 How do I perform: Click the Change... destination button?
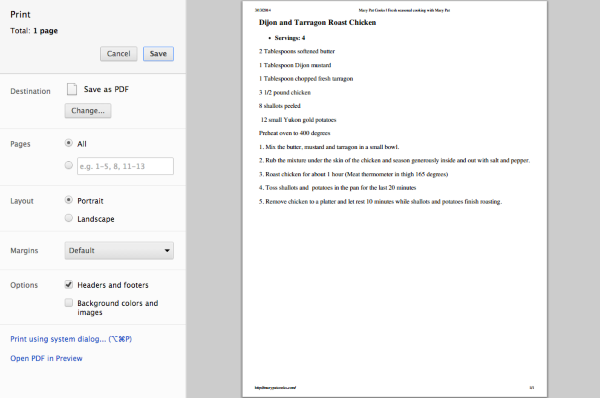coord(88,111)
